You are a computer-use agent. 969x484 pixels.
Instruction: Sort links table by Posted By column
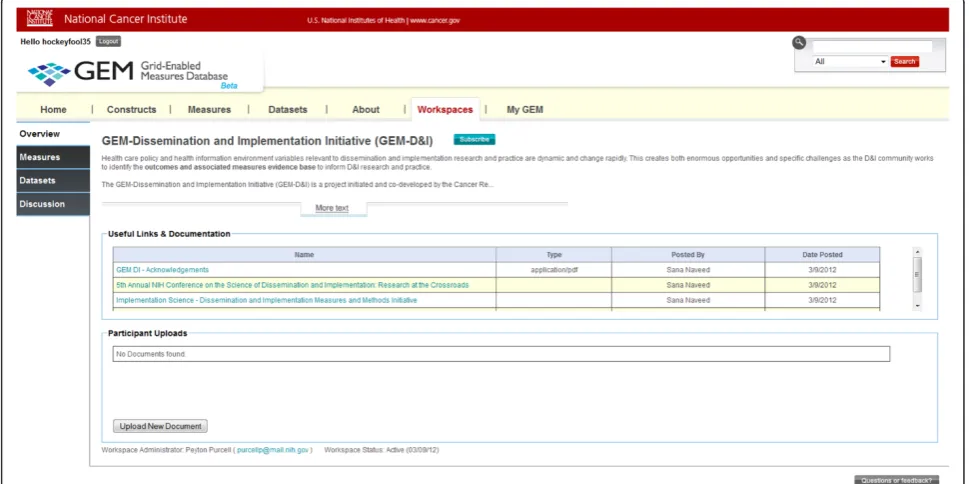pyautogui.click(x=688, y=255)
